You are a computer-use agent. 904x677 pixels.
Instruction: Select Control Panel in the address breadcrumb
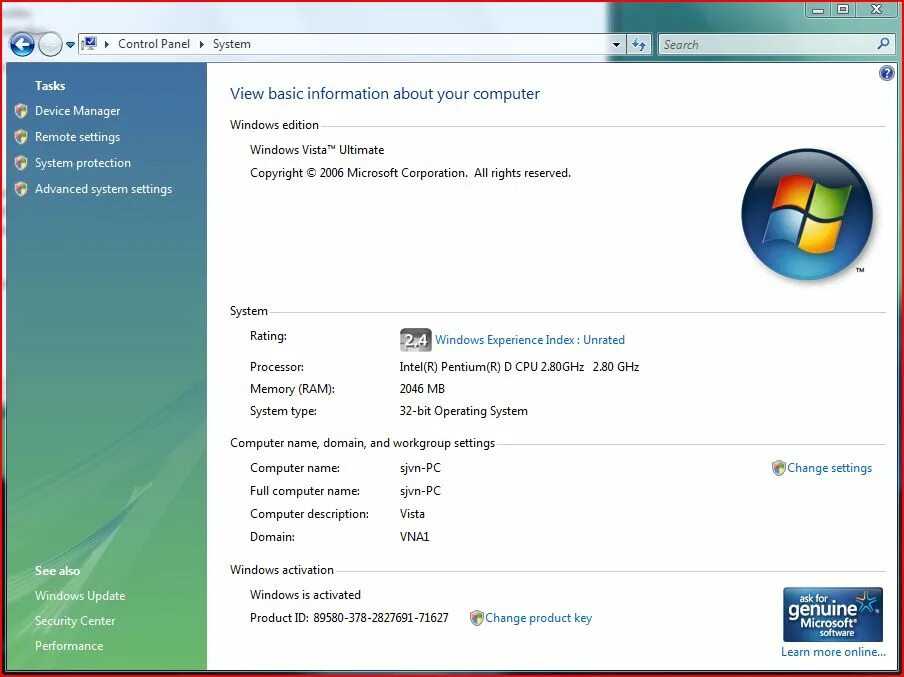[154, 44]
